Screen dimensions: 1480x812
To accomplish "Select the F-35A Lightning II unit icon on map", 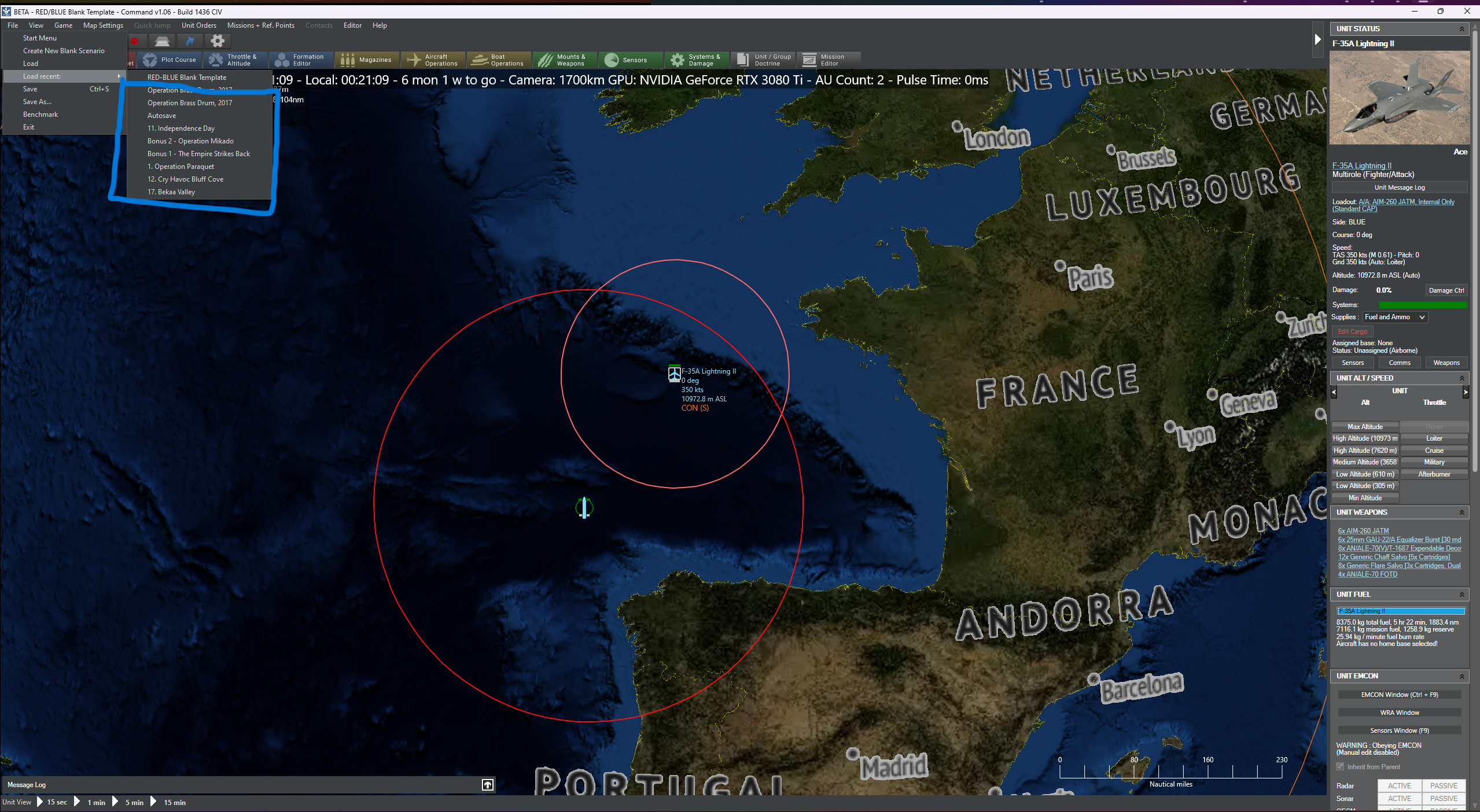I will [674, 374].
